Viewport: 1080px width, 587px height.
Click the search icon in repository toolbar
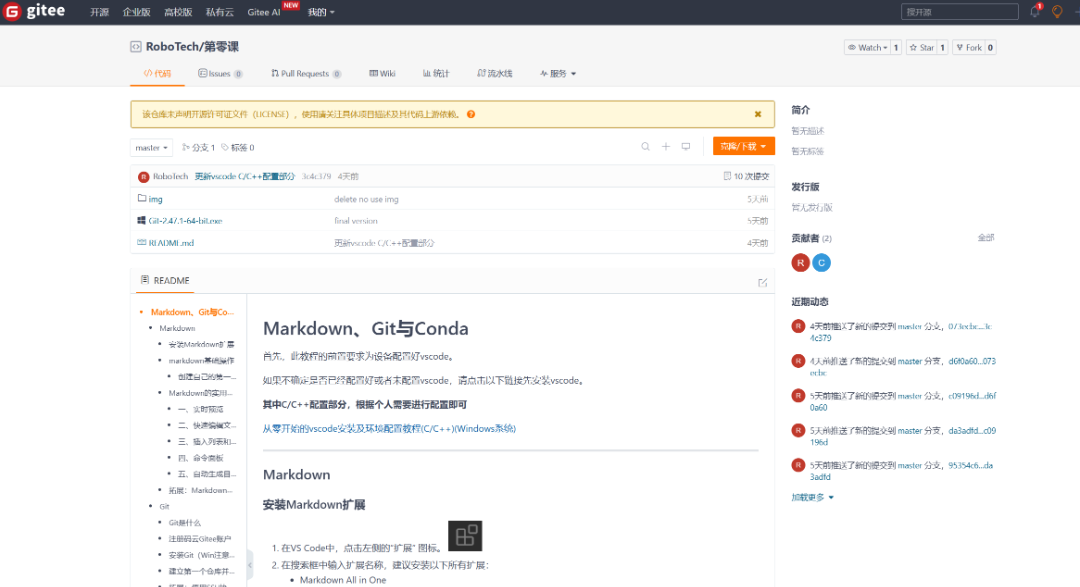[646, 147]
